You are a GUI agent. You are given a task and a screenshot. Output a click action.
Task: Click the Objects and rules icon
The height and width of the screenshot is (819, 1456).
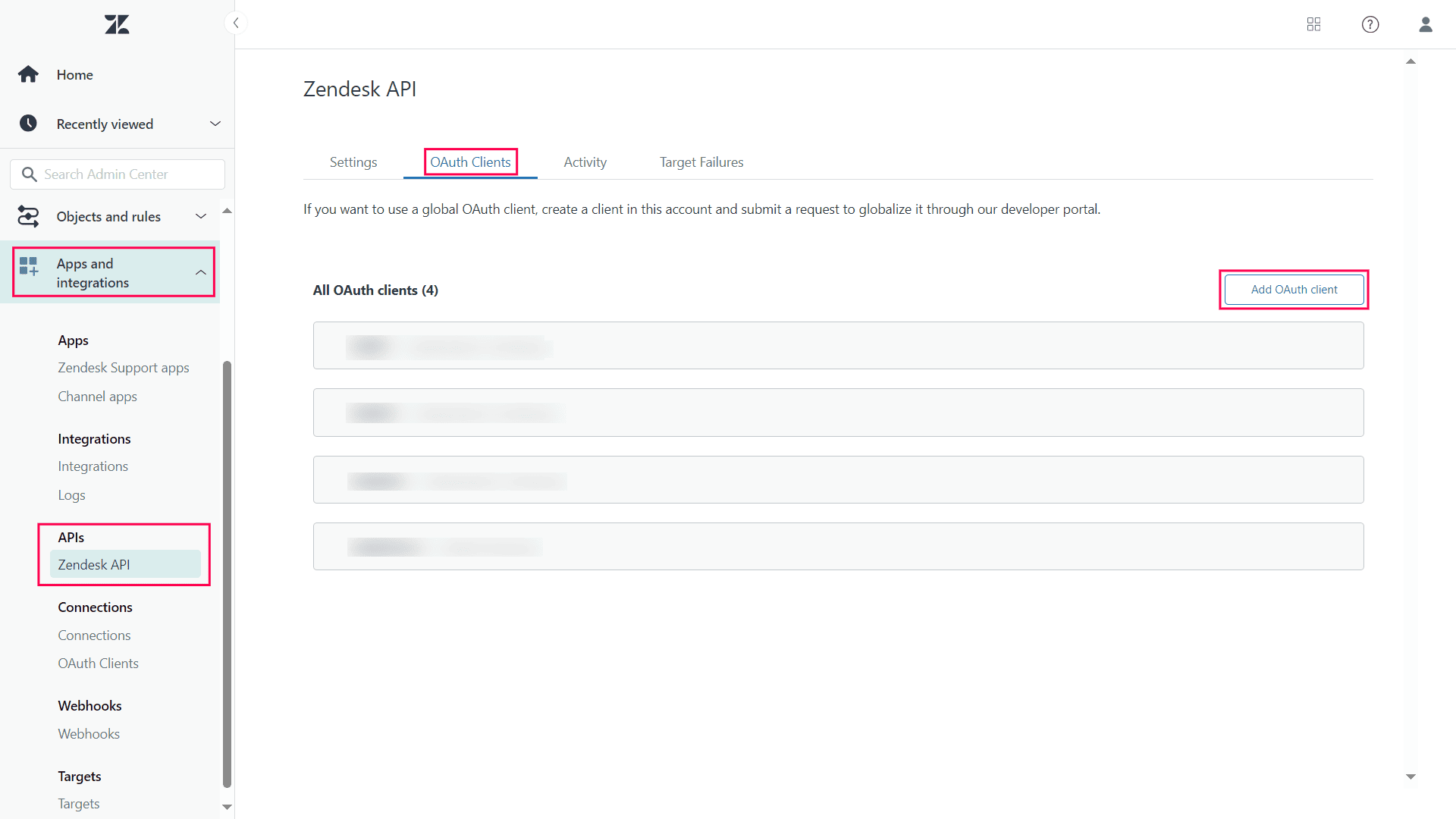(x=28, y=214)
